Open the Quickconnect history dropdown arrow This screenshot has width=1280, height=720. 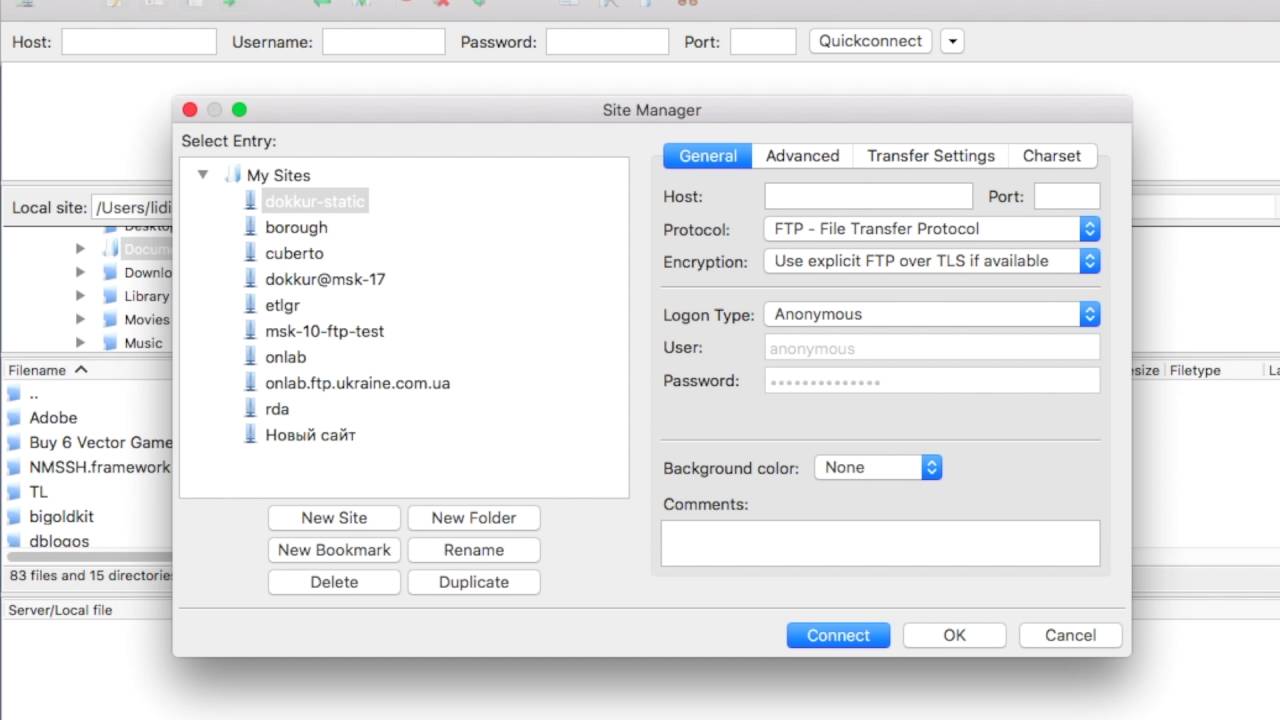coord(952,41)
